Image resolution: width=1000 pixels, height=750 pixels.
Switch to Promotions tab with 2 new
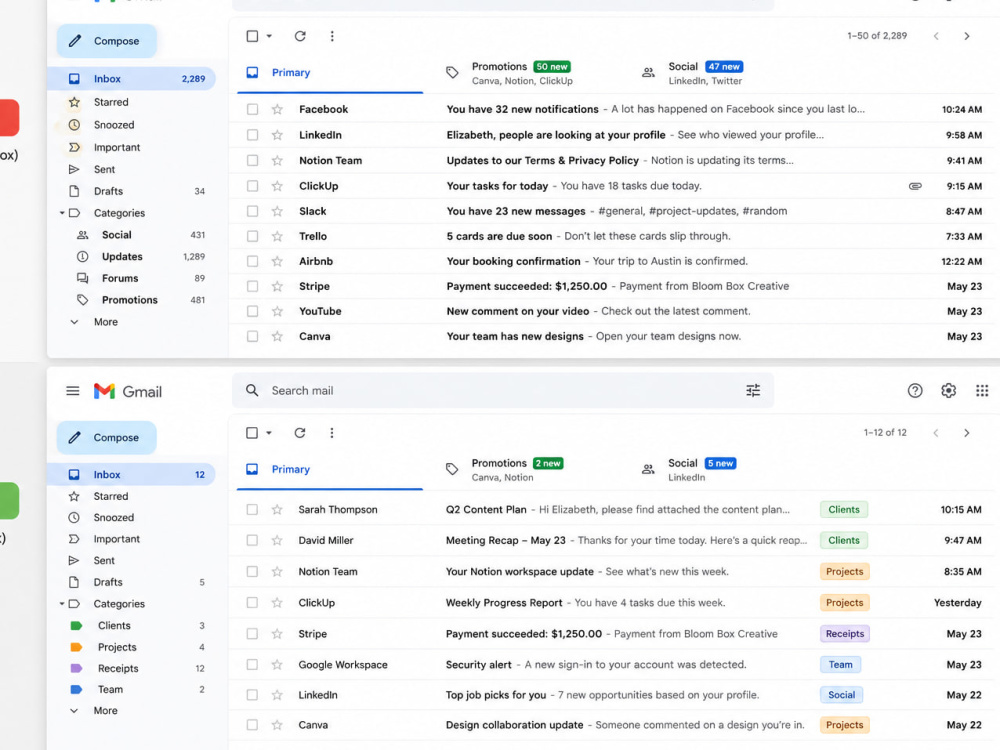(x=504, y=469)
